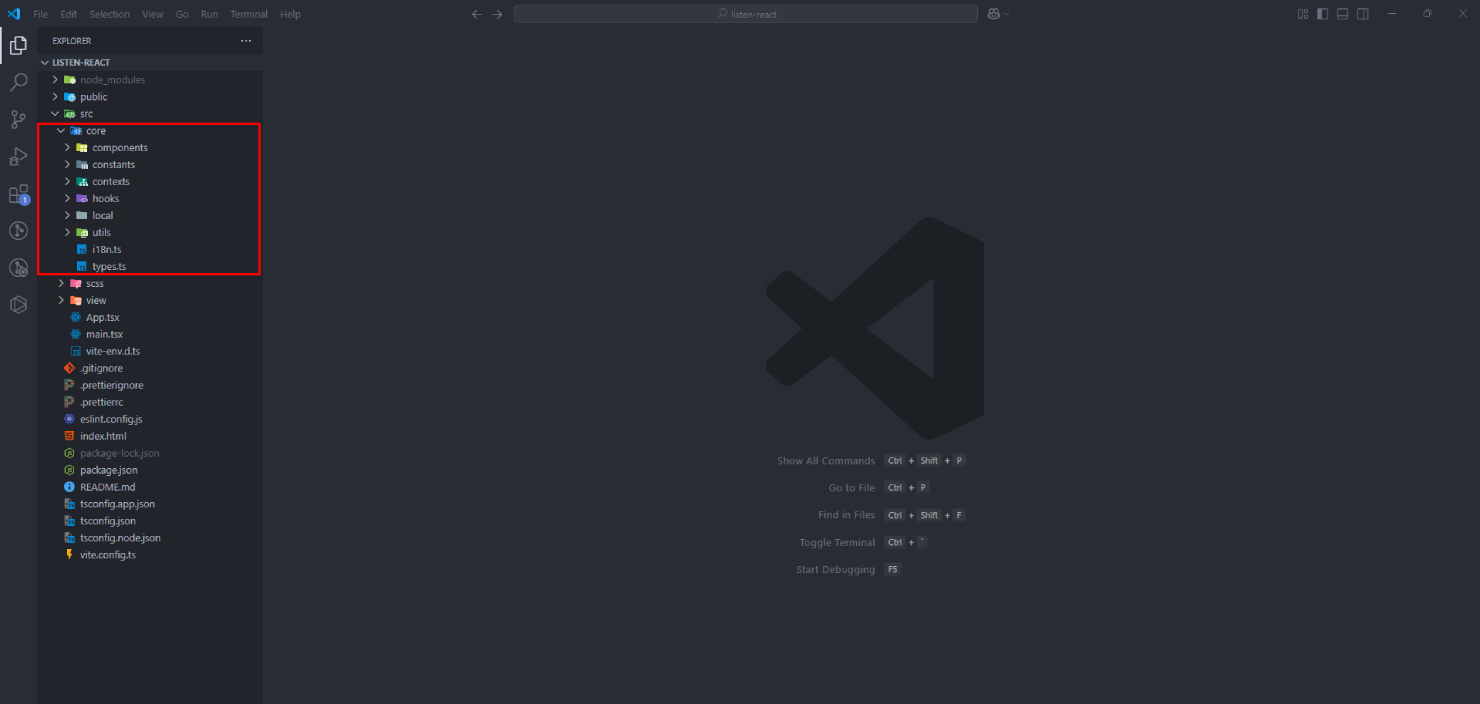Open the App.tsx file
This screenshot has width=1480, height=704.
pos(102,317)
